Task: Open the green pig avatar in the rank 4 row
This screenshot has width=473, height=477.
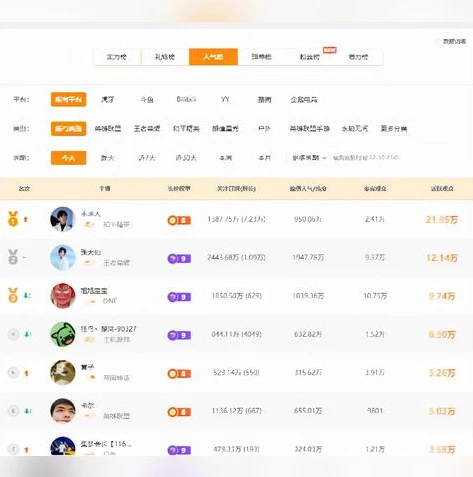Action: (x=63, y=334)
